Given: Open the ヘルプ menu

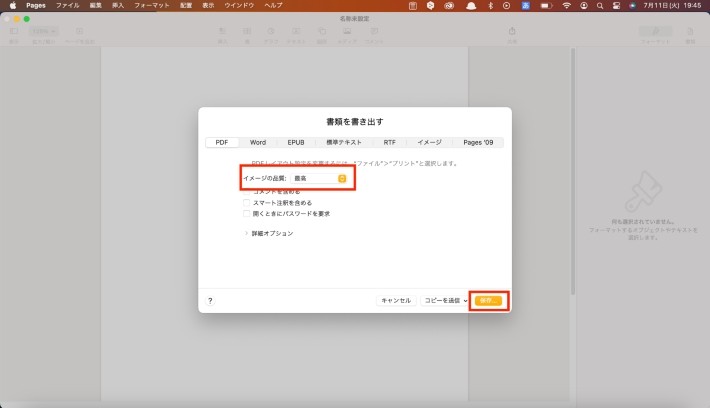Looking at the screenshot, I should pos(273,5).
